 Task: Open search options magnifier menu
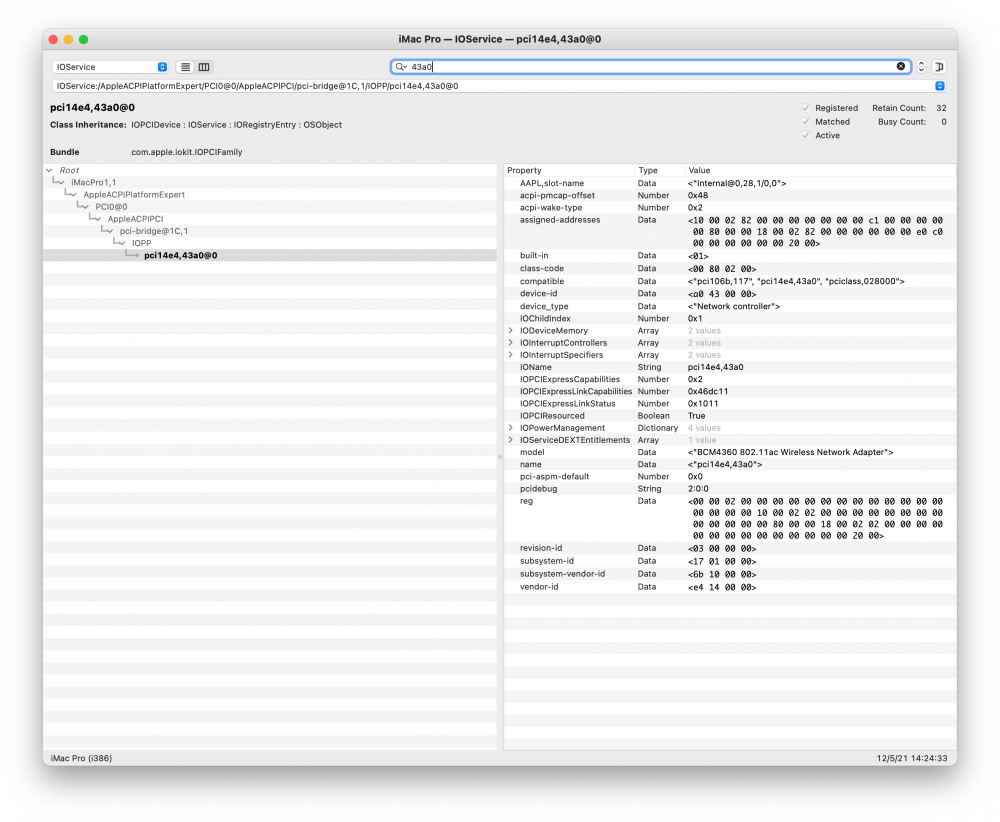point(401,66)
